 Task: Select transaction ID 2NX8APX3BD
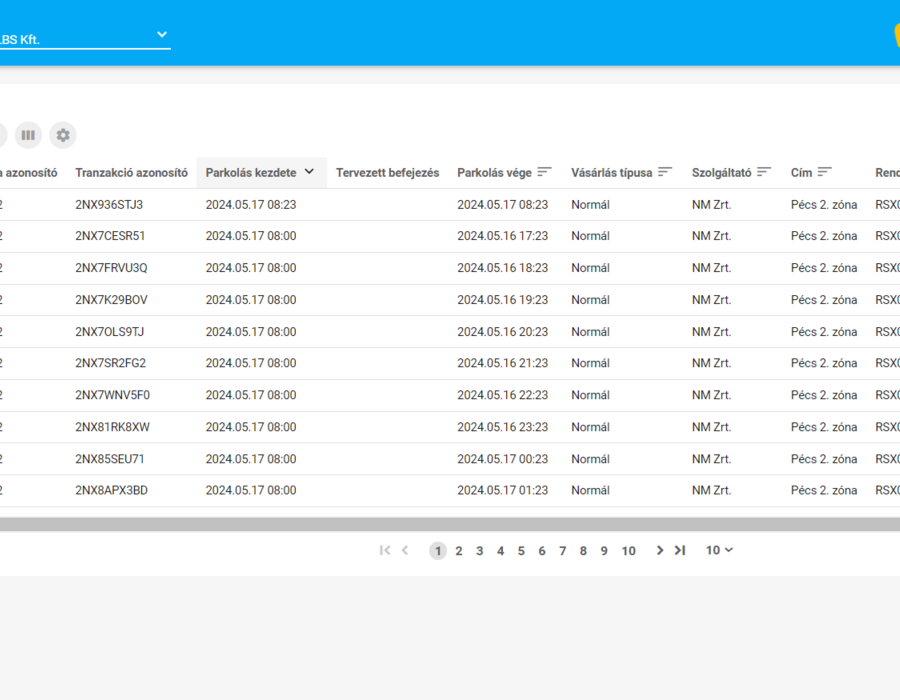111,491
